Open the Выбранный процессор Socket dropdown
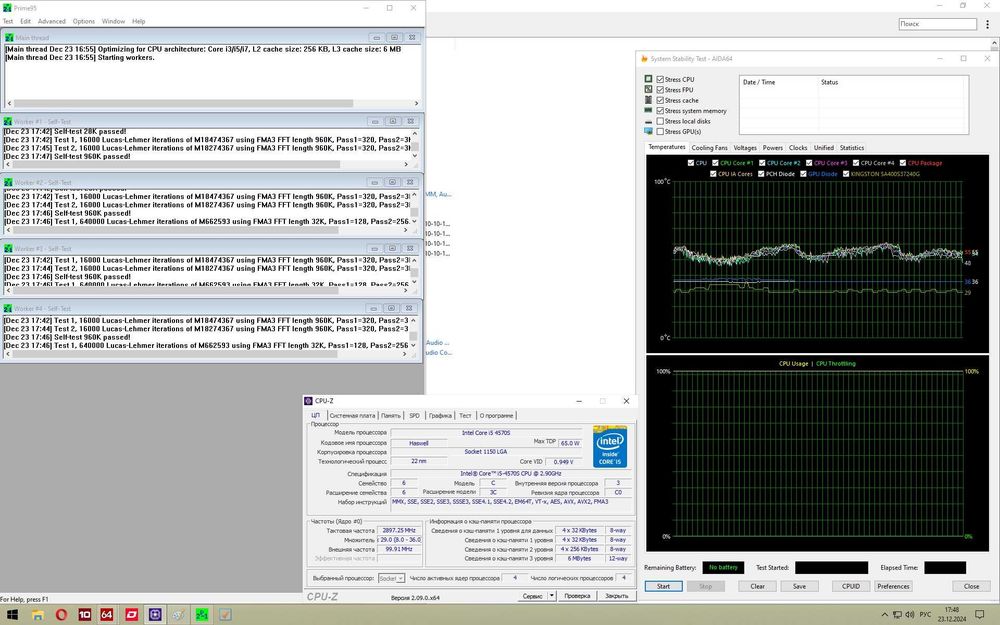Image resolution: width=1000 pixels, height=625 pixels. (x=392, y=578)
